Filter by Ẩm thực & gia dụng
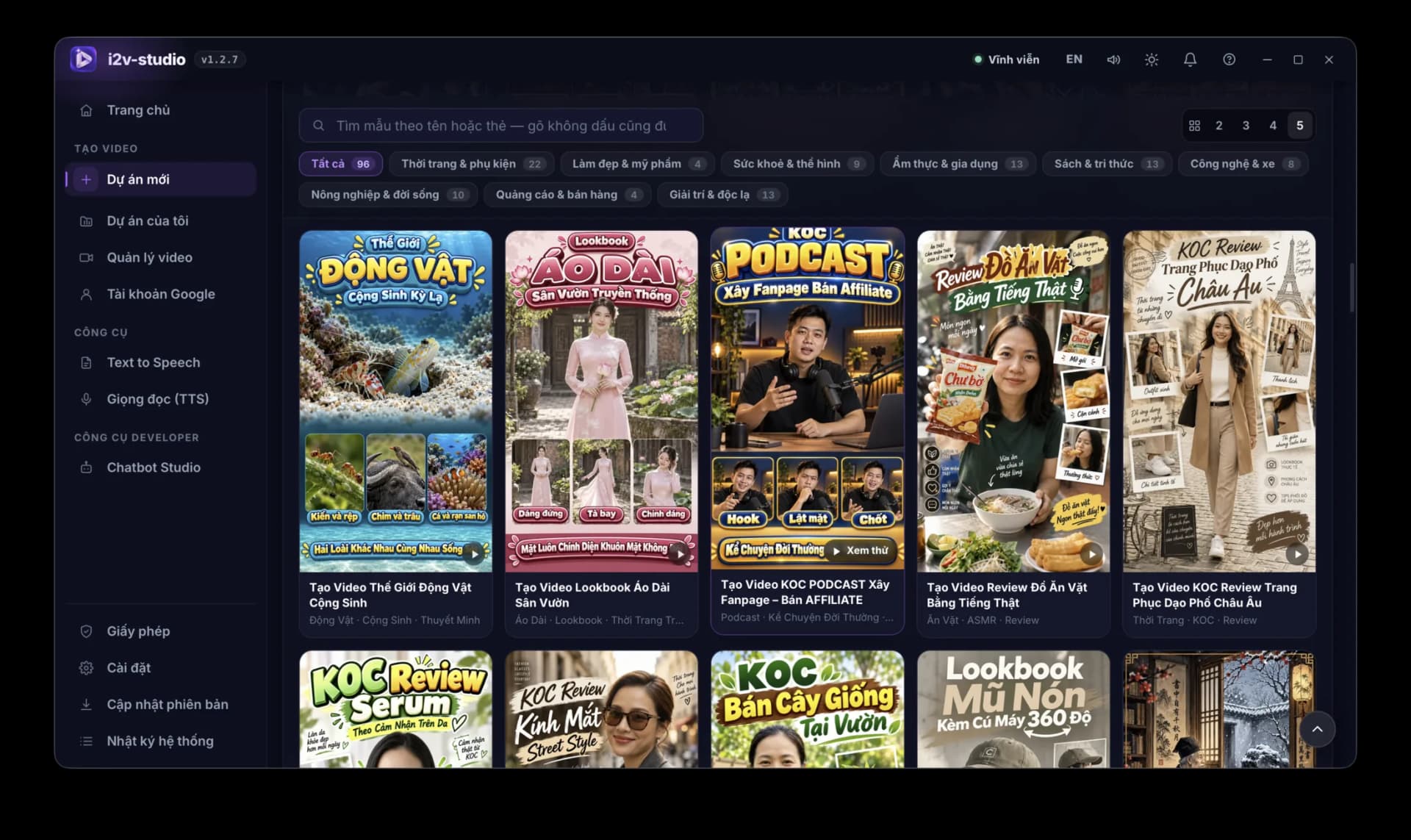Viewport: 1411px width, 840px height. (x=958, y=164)
